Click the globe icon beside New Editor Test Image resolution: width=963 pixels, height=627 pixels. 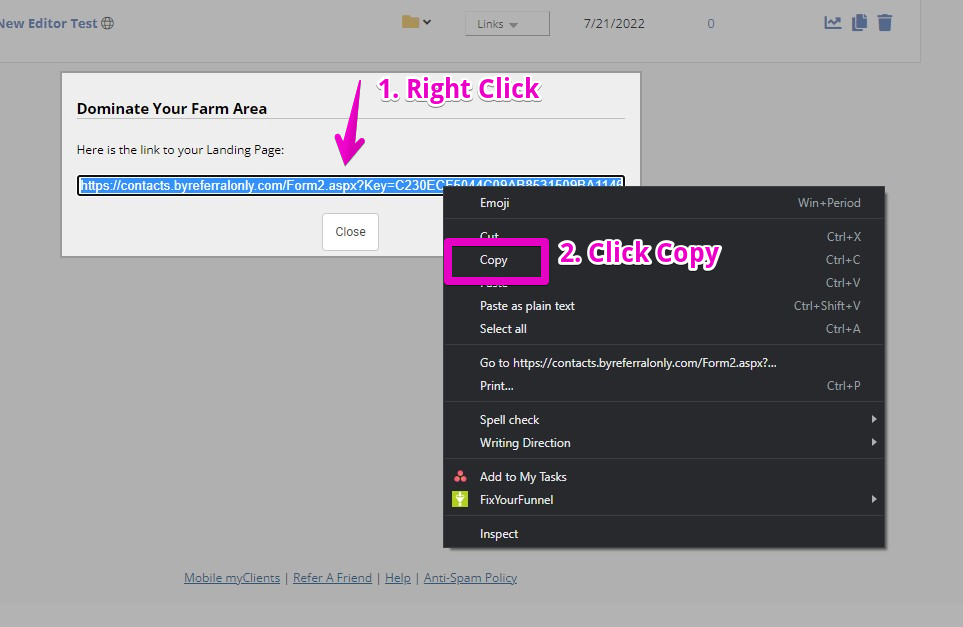108,23
